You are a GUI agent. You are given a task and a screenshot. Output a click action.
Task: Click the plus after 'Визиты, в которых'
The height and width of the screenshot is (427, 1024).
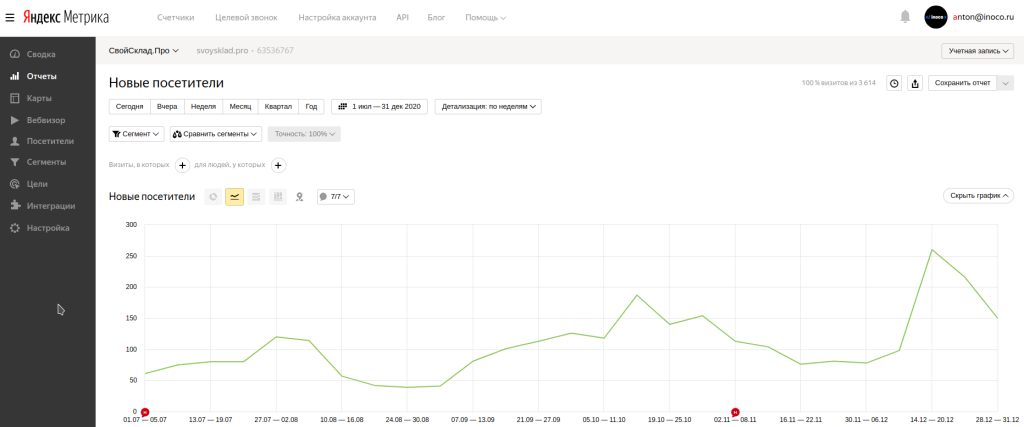(x=182, y=165)
